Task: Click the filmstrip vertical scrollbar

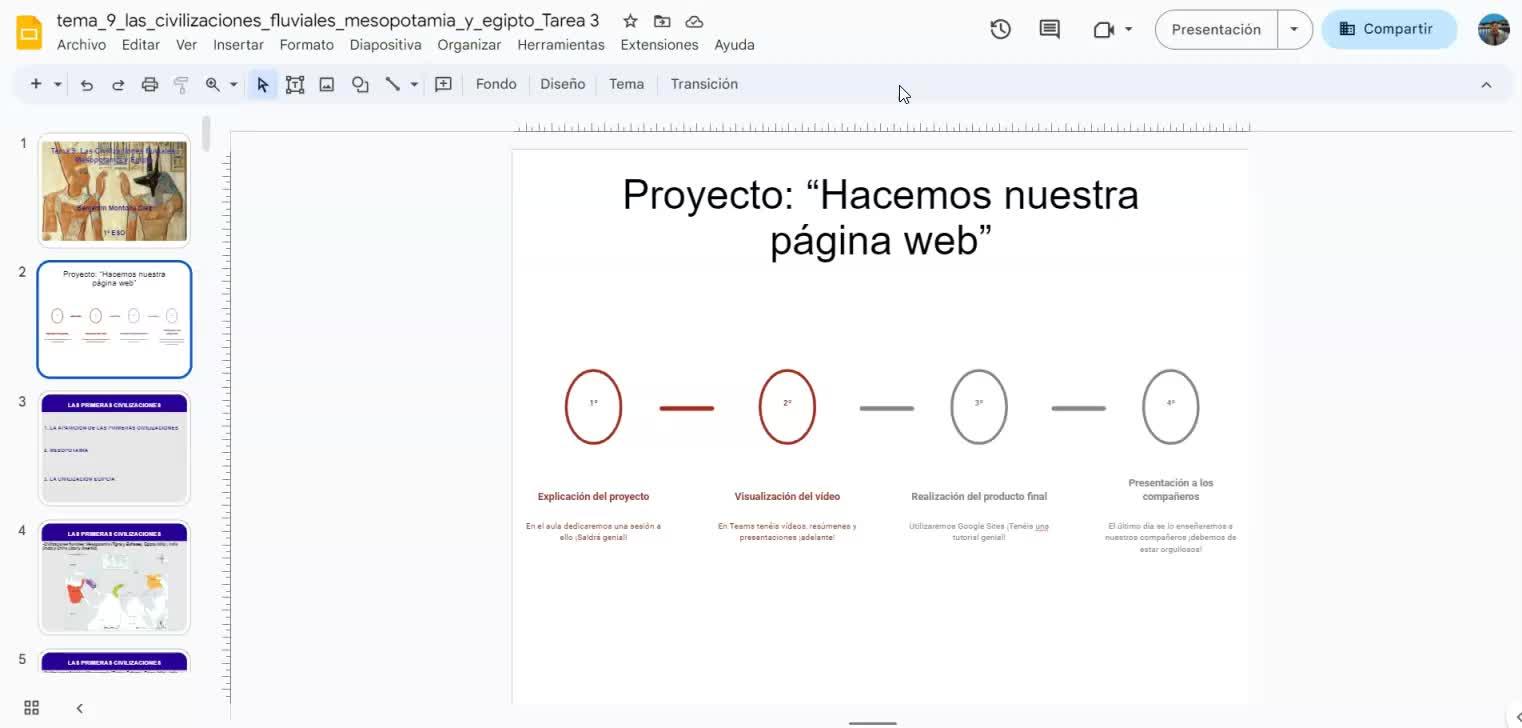Action: 206,134
